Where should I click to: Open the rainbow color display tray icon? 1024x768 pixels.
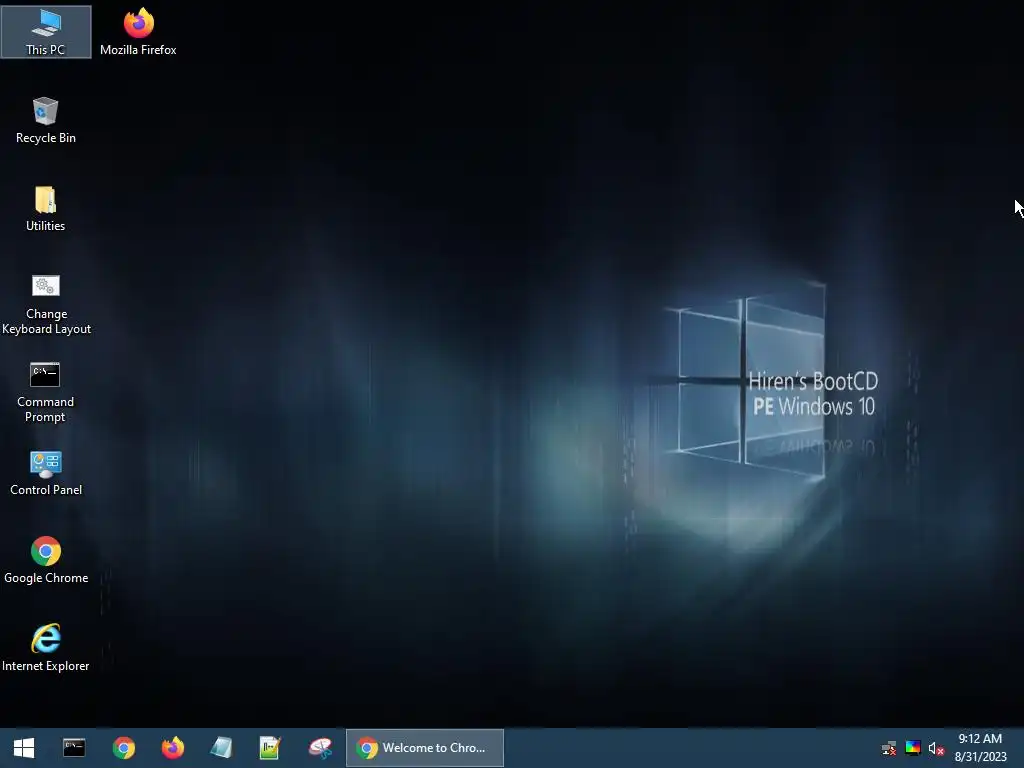tap(913, 748)
